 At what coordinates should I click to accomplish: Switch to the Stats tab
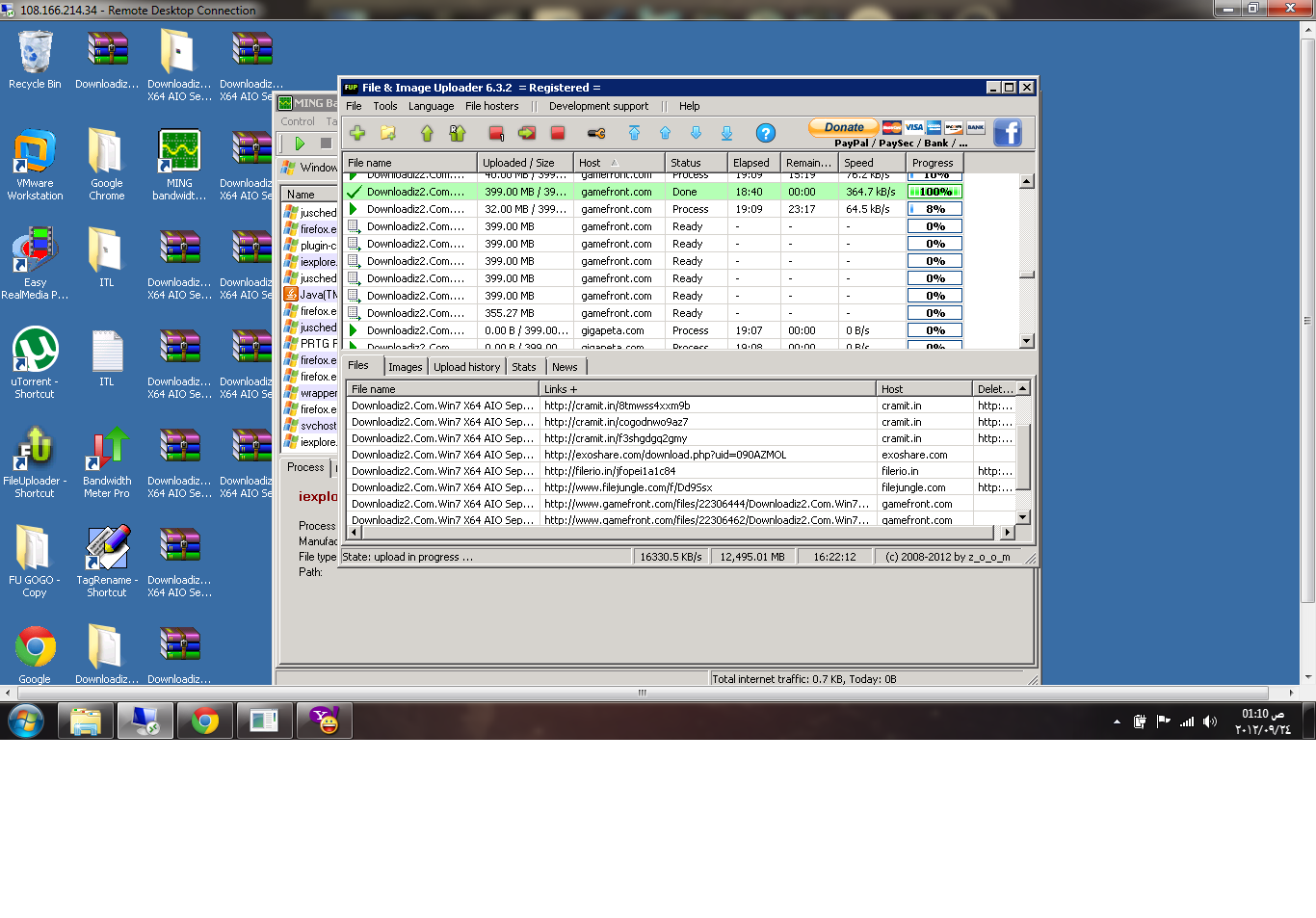(x=524, y=367)
